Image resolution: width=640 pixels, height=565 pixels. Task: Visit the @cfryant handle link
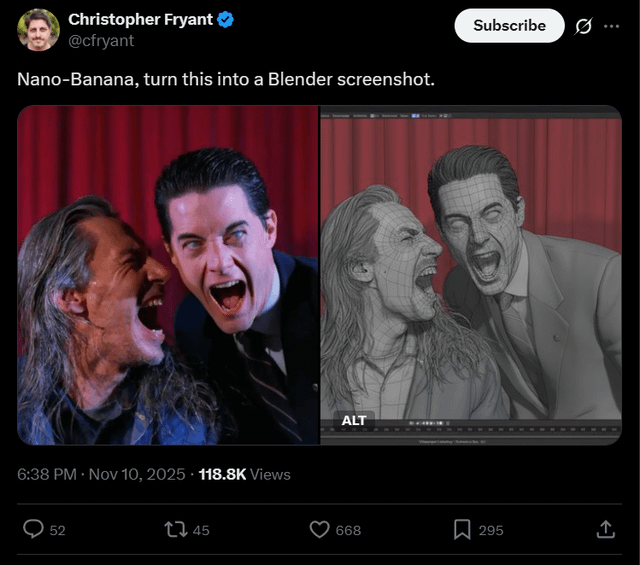click(100, 41)
